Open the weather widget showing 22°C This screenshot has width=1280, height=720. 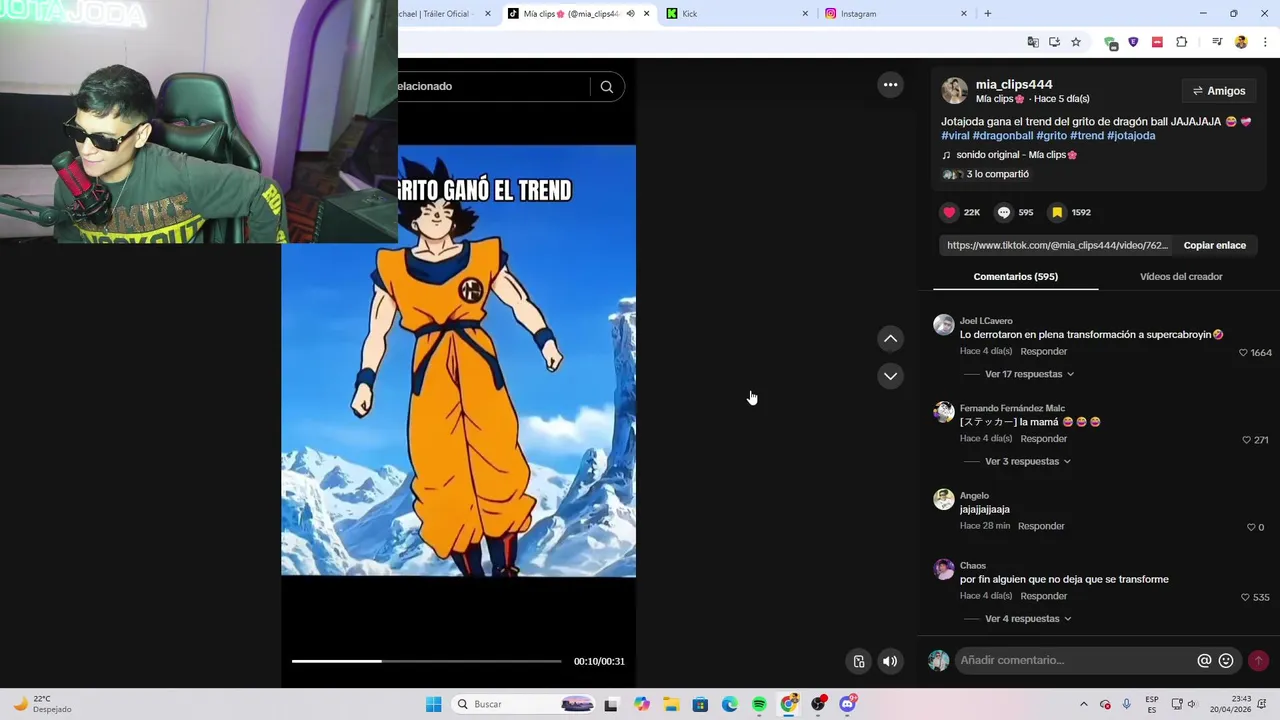[x=43, y=704]
